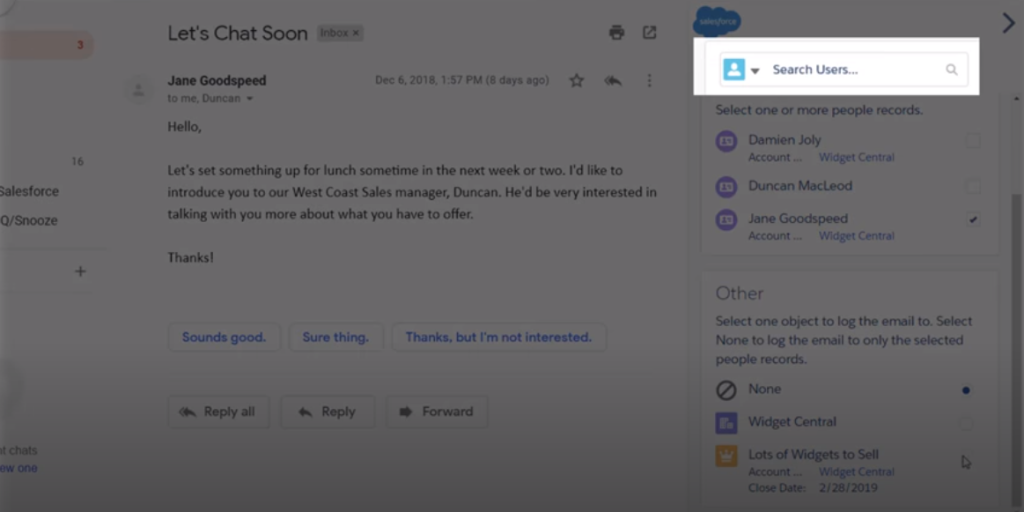Select the None radio button
This screenshot has height=512, width=1024.
965,390
